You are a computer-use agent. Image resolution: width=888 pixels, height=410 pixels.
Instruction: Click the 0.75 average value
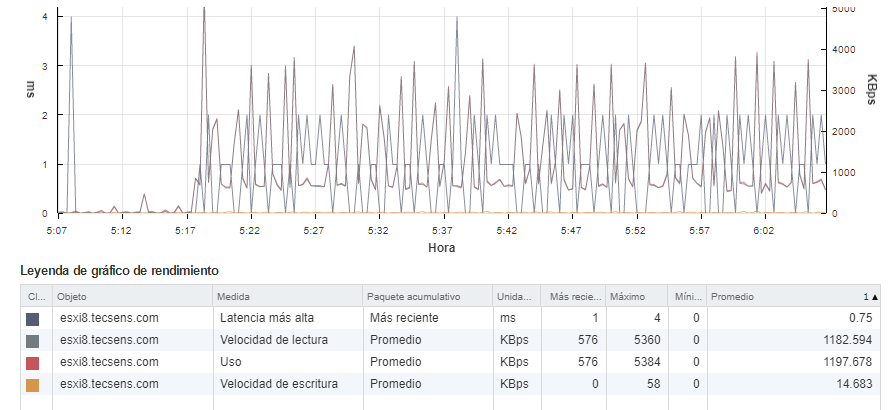click(861, 318)
